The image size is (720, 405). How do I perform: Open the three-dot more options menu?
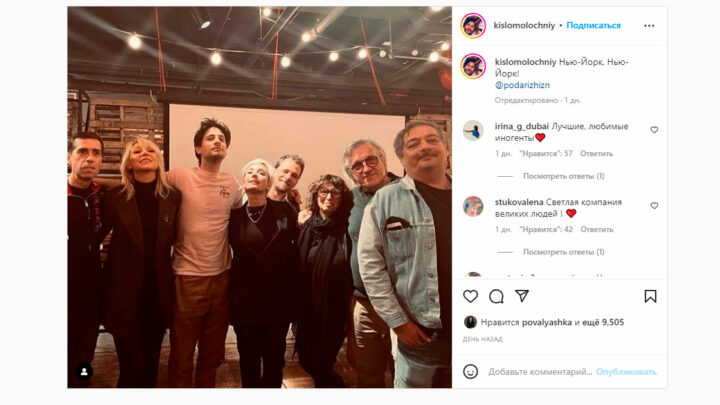point(649,26)
